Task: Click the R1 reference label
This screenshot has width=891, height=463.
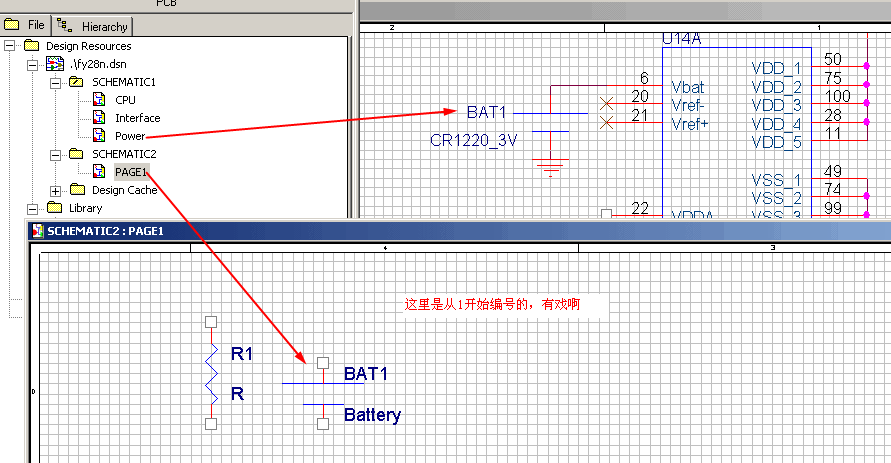Action: click(x=242, y=354)
